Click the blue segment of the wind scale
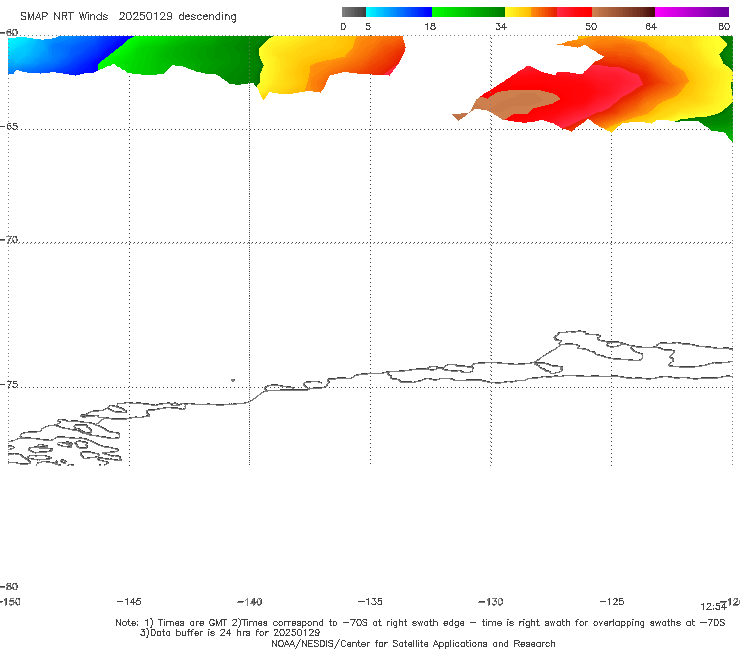 click(399, 12)
